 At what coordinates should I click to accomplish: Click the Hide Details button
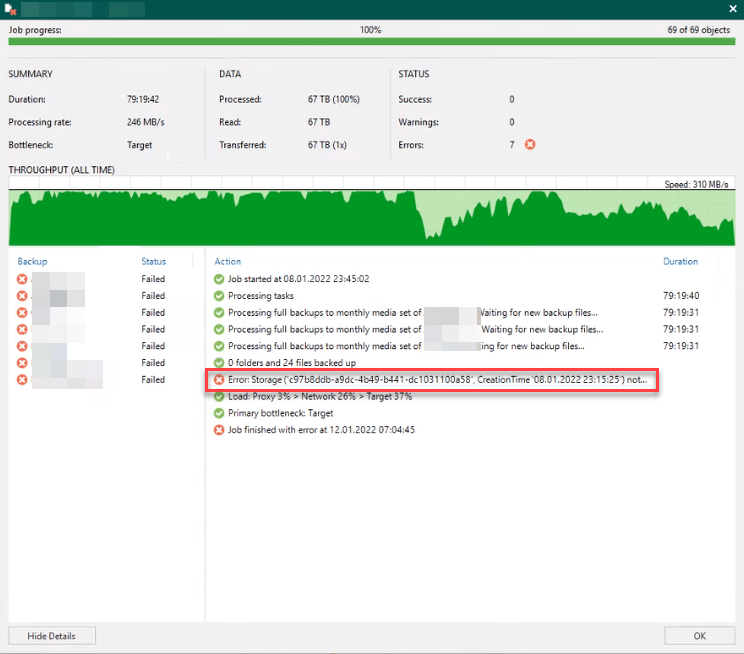(52, 635)
